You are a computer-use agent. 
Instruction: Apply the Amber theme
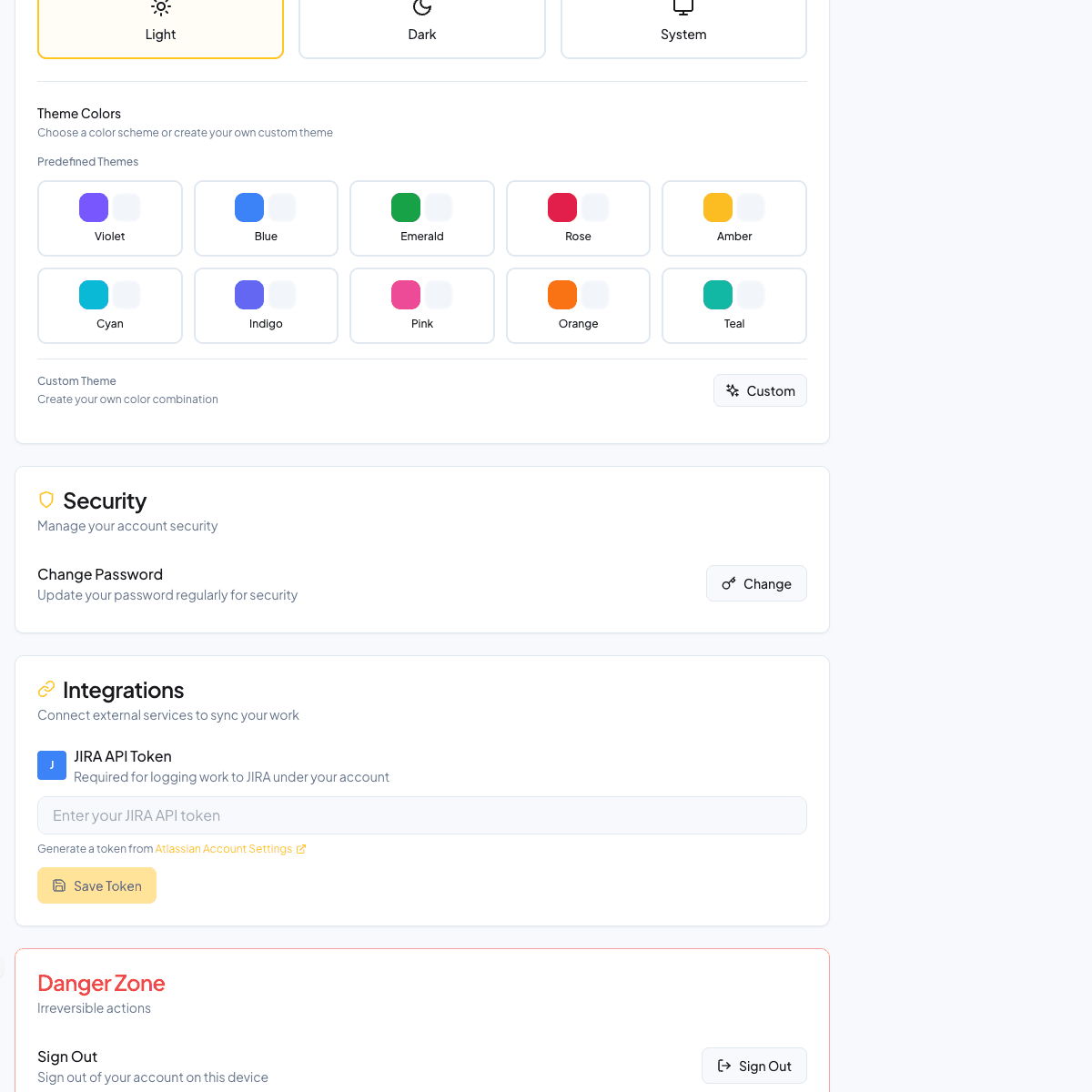coord(734,218)
